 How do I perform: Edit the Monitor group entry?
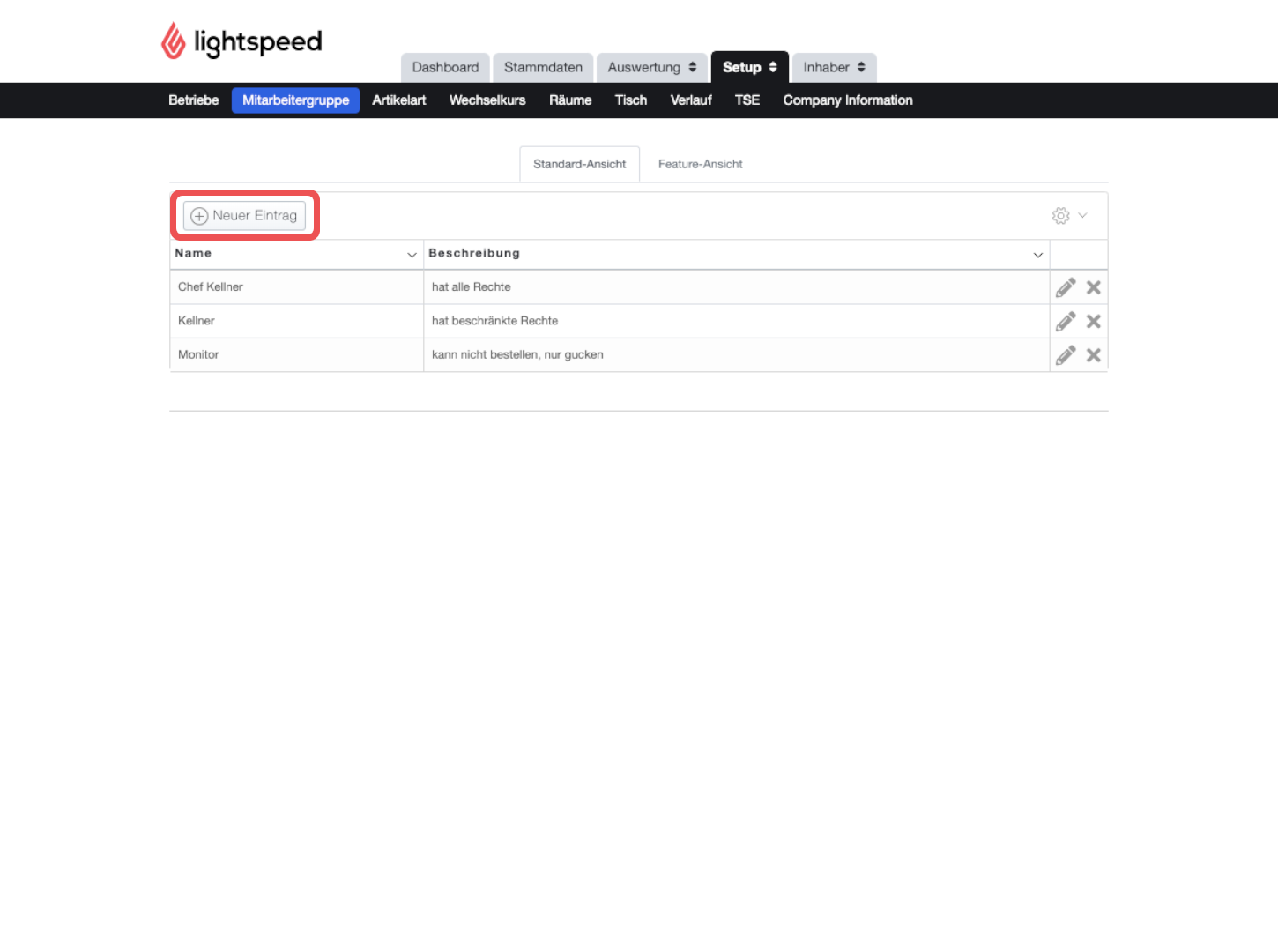(1066, 355)
